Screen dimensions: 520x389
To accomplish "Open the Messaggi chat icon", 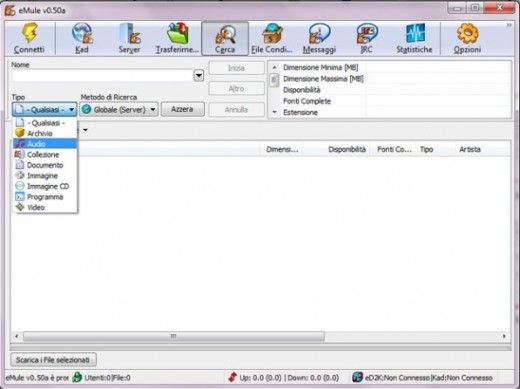I will (x=319, y=33).
